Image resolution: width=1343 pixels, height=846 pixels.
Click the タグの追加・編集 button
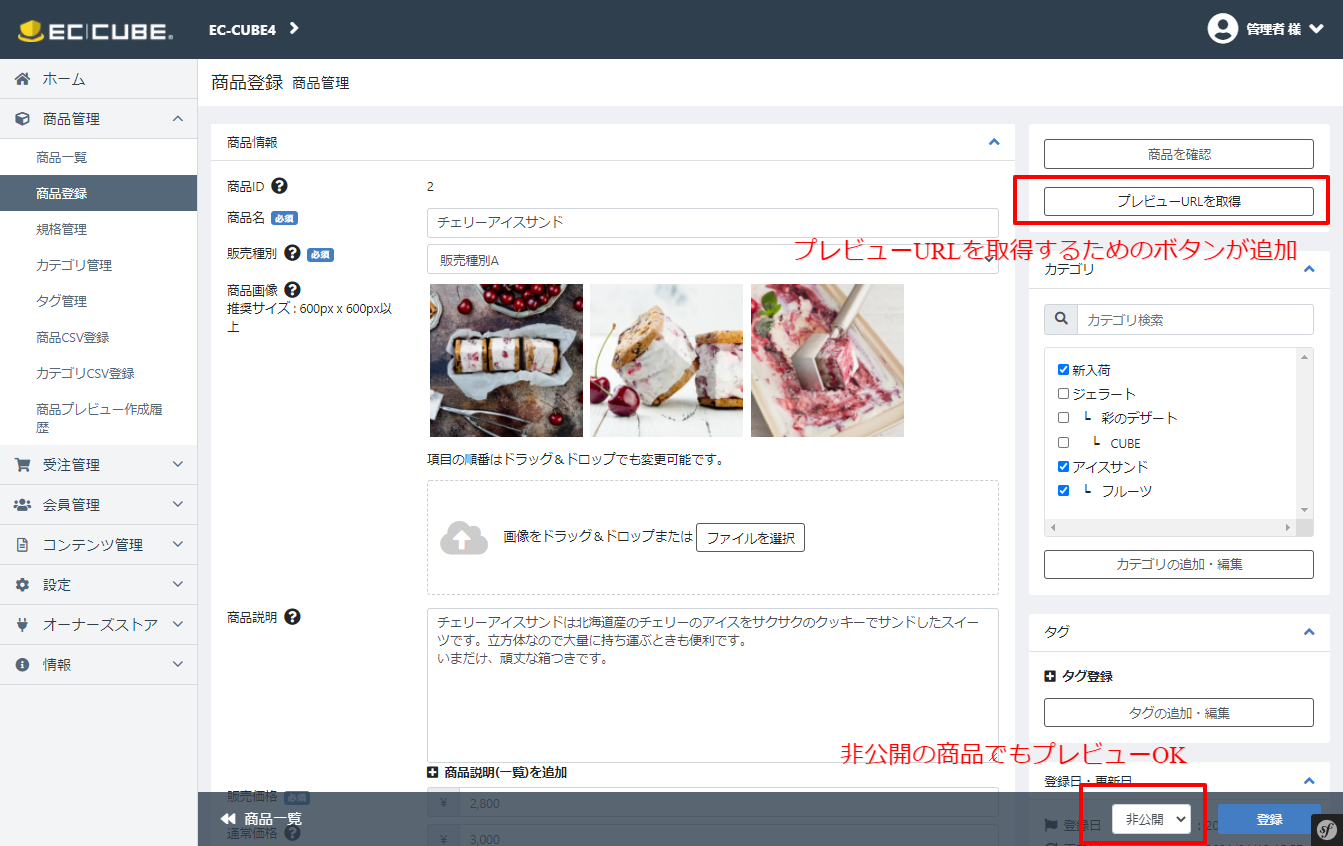pos(1178,713)
